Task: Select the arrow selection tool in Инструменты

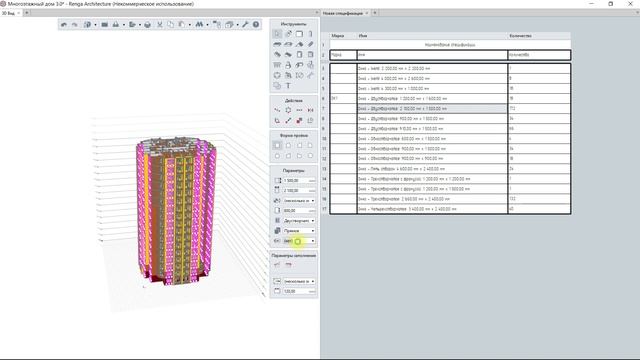Action: [277, 34]
